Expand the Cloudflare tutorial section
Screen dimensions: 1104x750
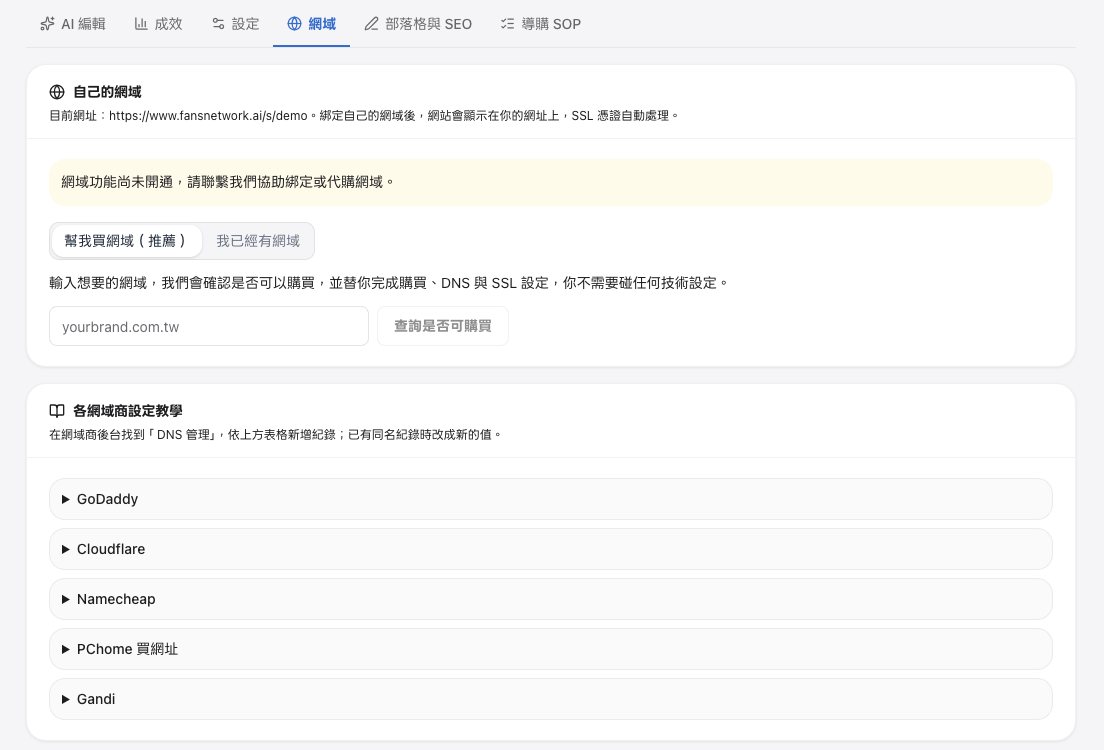(x=551, y=549)
